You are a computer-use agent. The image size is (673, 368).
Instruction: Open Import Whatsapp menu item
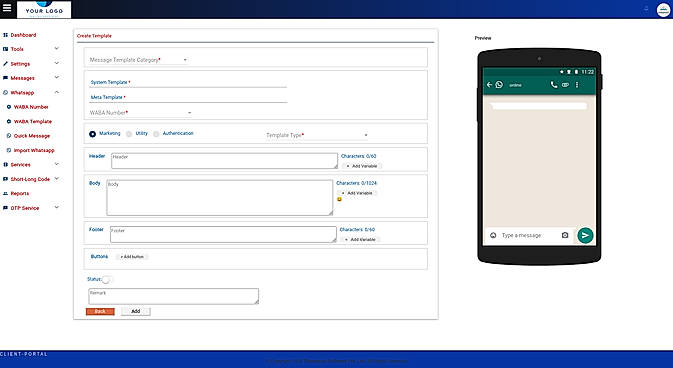point(34,150)
